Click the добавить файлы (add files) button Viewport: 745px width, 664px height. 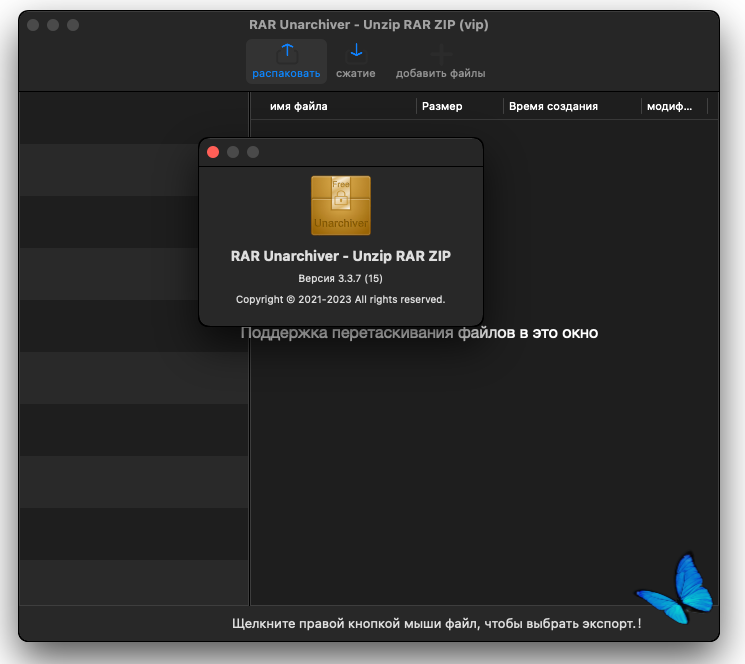[x=440, y=61]
